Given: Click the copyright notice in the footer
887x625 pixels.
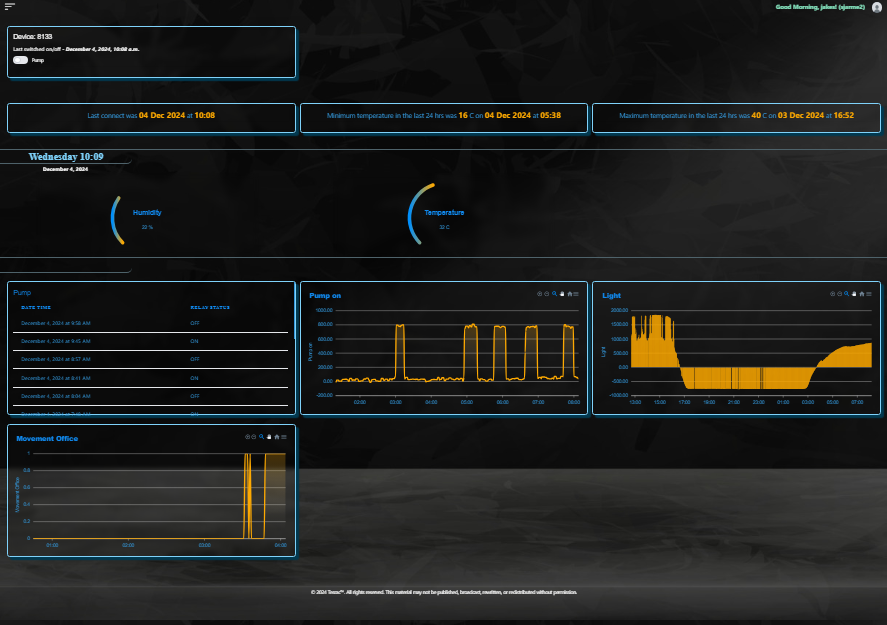Looking at the screenshot, I should [444, 592].
